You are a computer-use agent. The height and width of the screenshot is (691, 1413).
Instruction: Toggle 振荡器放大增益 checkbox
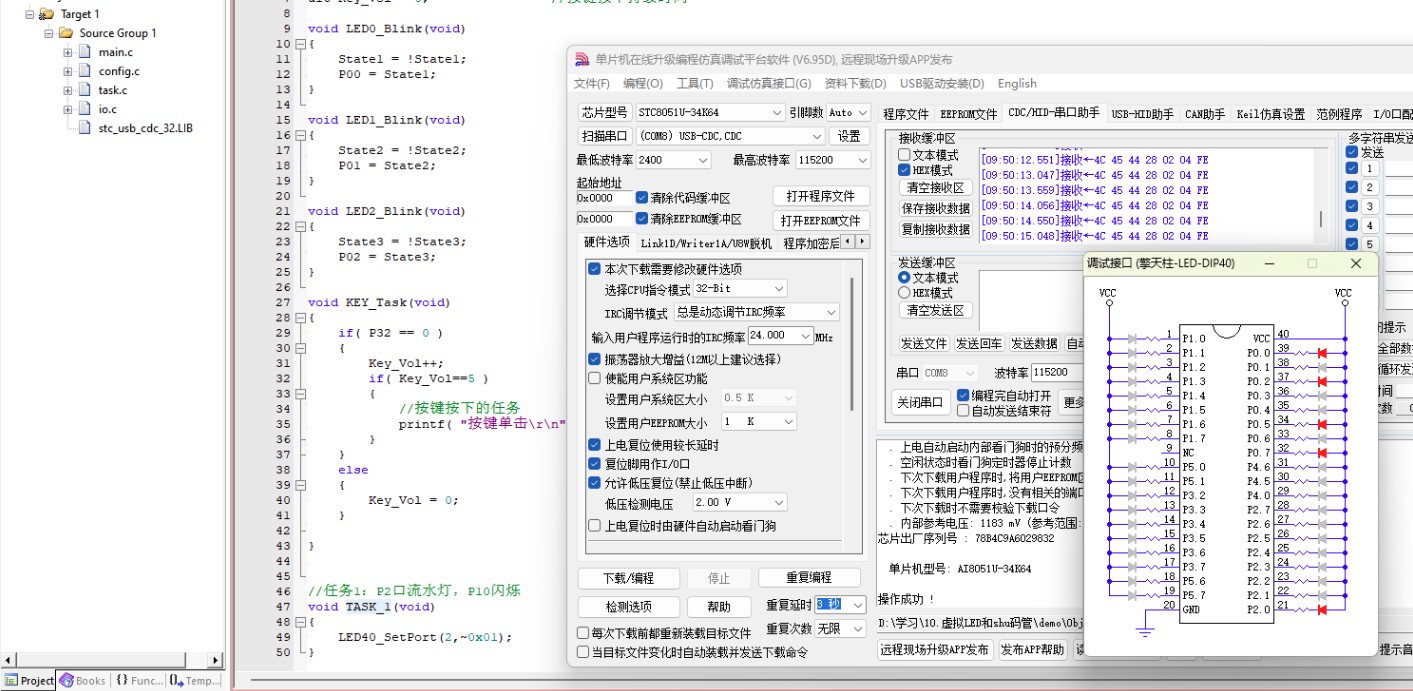tap(595, 359)
